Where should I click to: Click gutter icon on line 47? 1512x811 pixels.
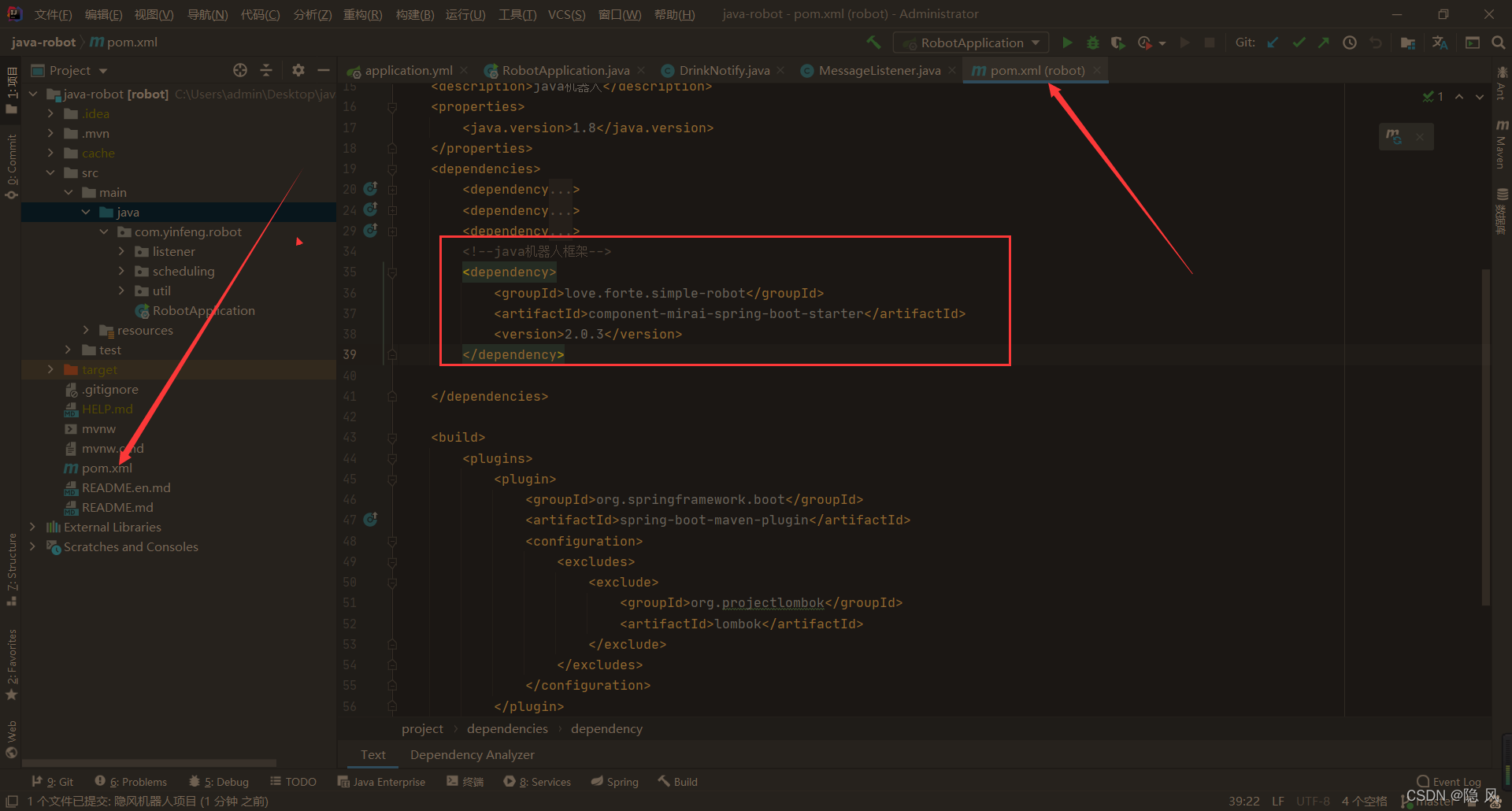(370, 520)
